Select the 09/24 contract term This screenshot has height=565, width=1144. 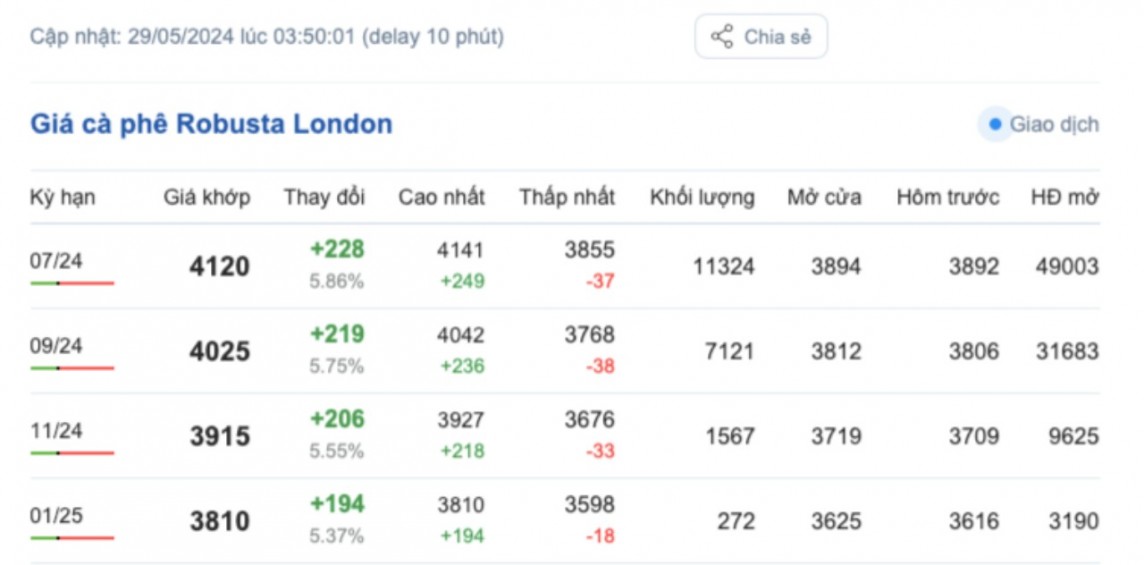pos(56,346)
